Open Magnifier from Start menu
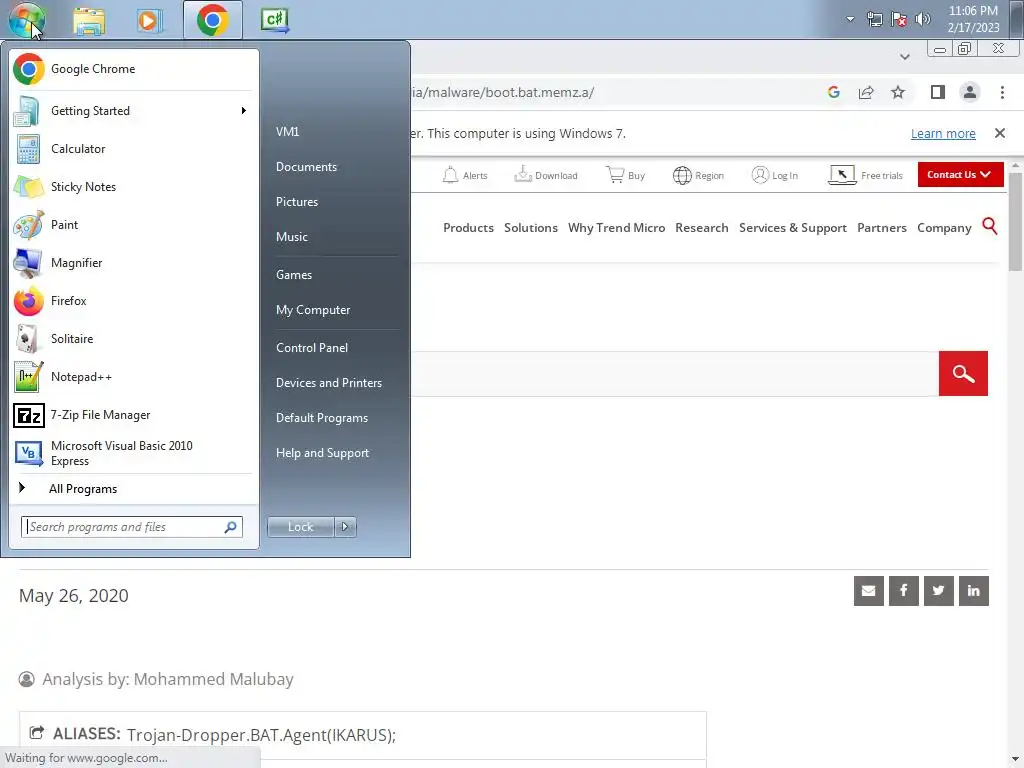Viewport: 1024px width, 768px height. 132,263
